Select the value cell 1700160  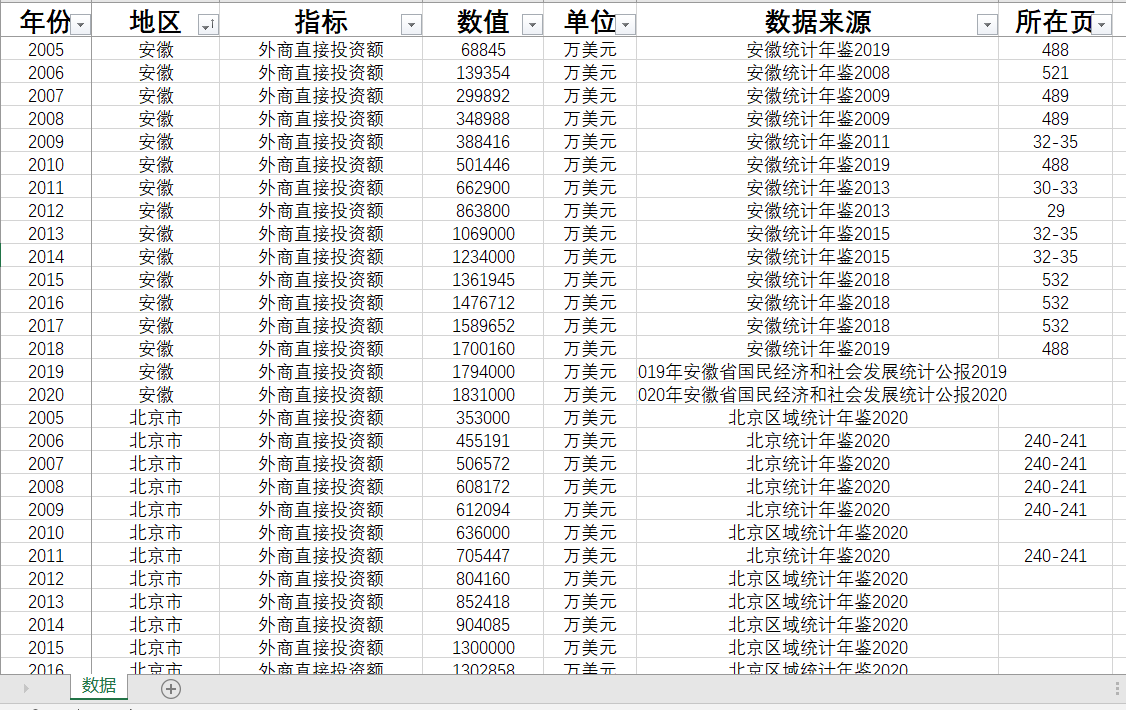click(483, 348)
